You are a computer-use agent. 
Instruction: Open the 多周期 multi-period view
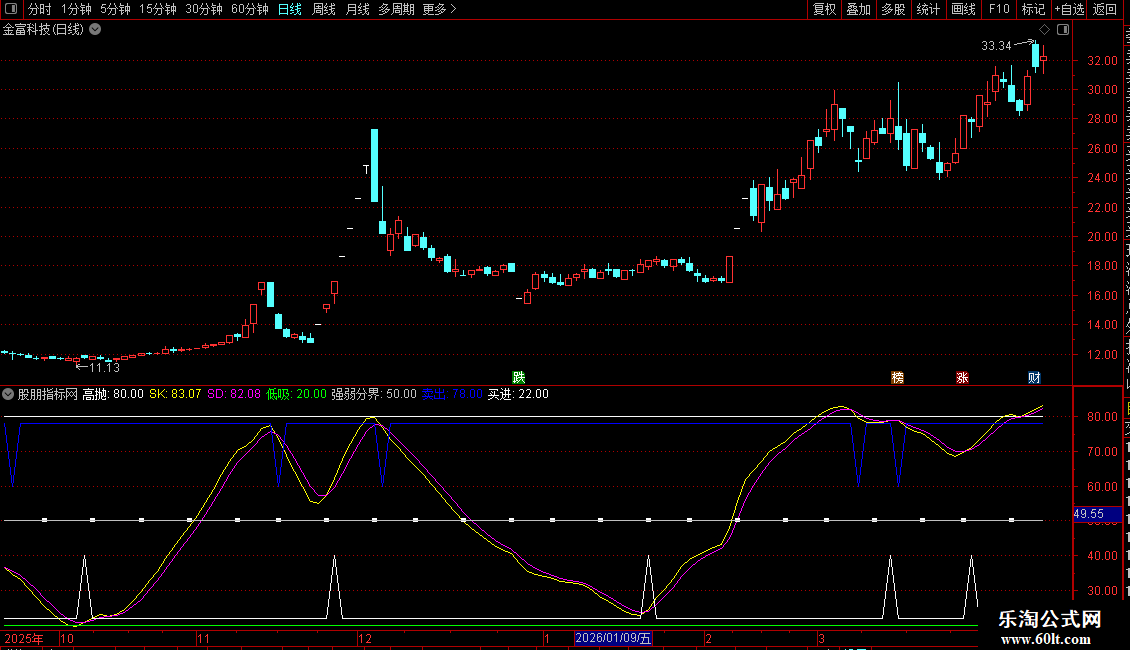click(x=396, y=9)
